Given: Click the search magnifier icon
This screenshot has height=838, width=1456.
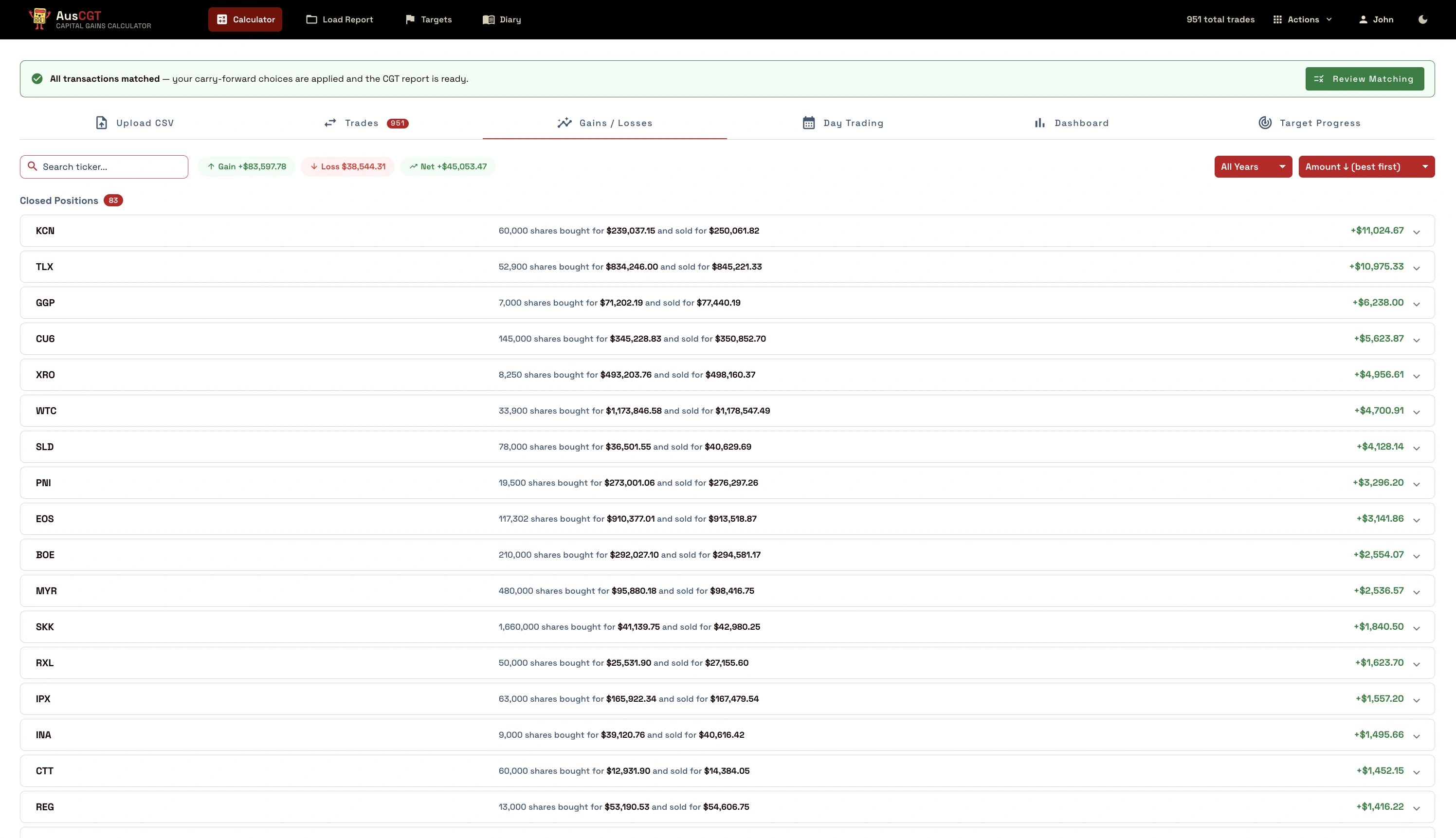Looking at the screenshot, I should [33, 166].
